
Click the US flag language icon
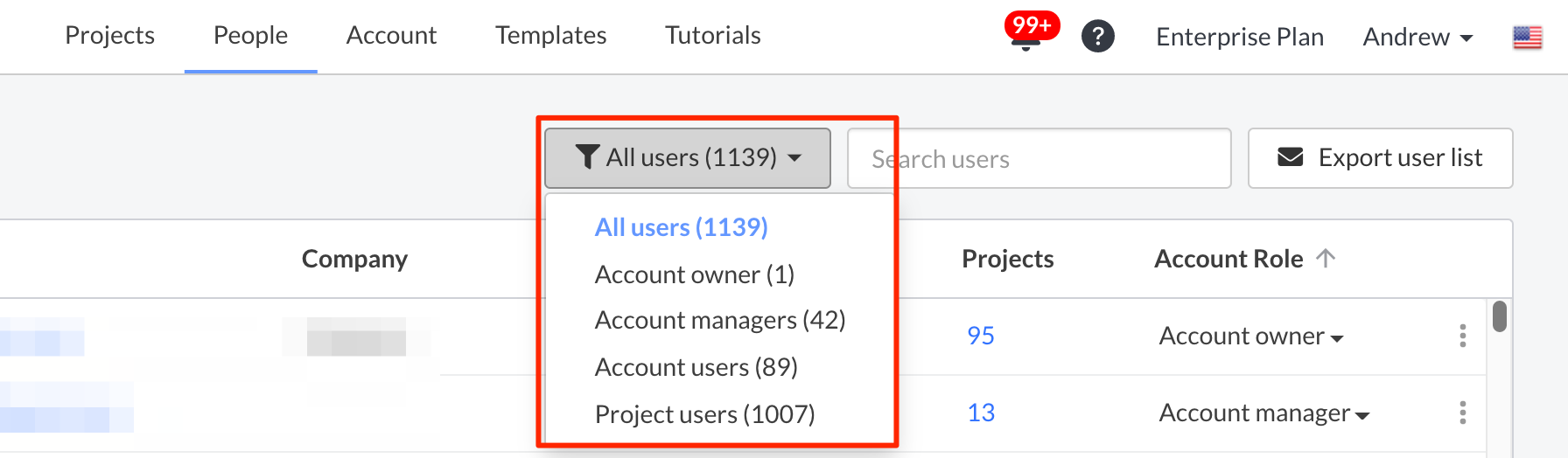1527,38
